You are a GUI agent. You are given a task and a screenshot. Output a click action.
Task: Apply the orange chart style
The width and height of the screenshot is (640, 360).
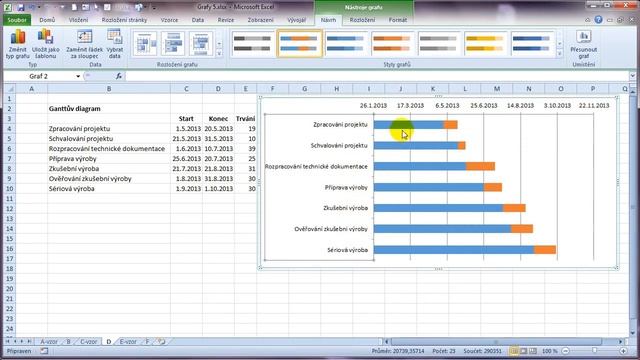pos(392,43)
